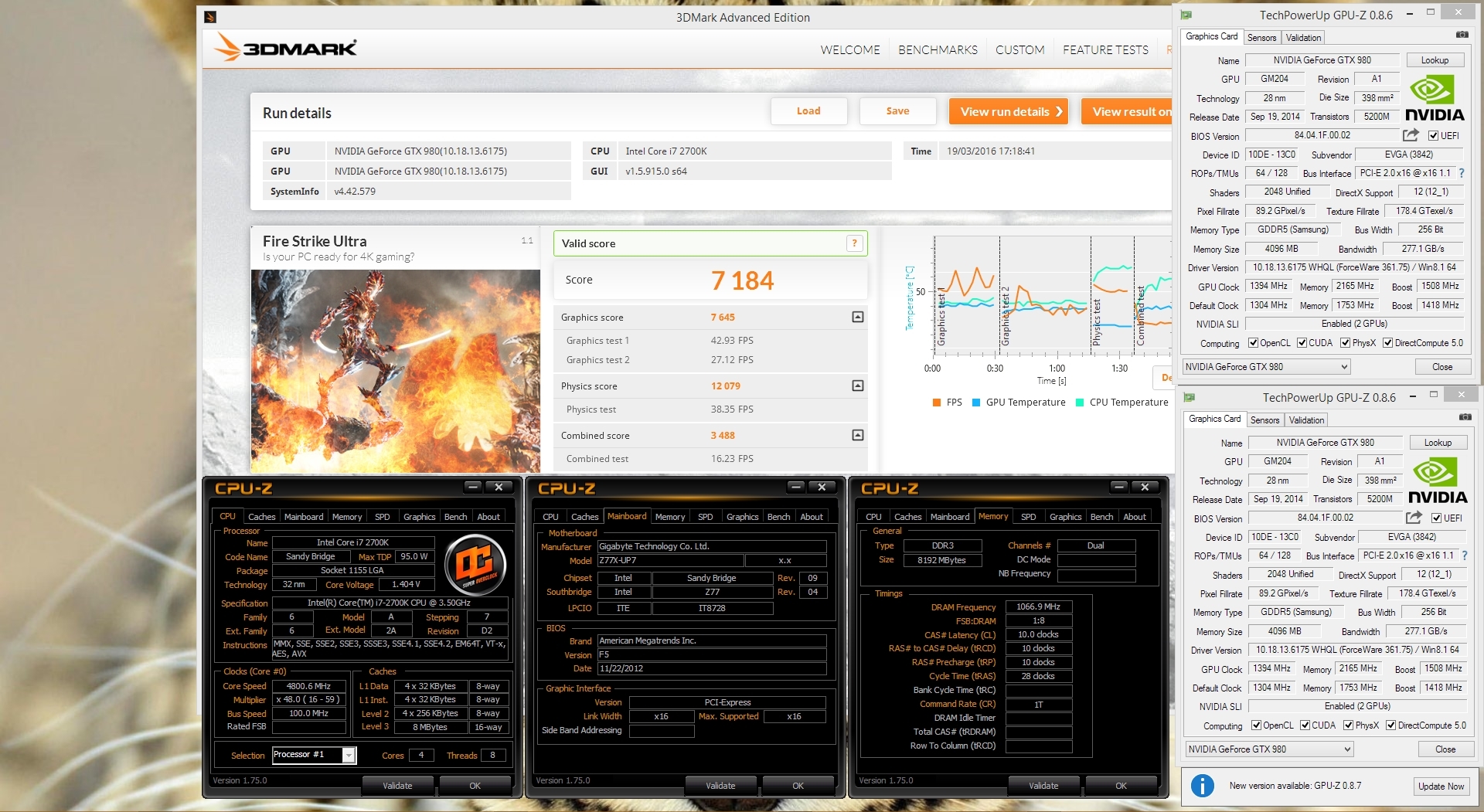Image resolution: width=1484 pixels, height=812 pixels.
Task: Click the Name field in upper GPU-Z window
Action: [x=1322, y=60]
